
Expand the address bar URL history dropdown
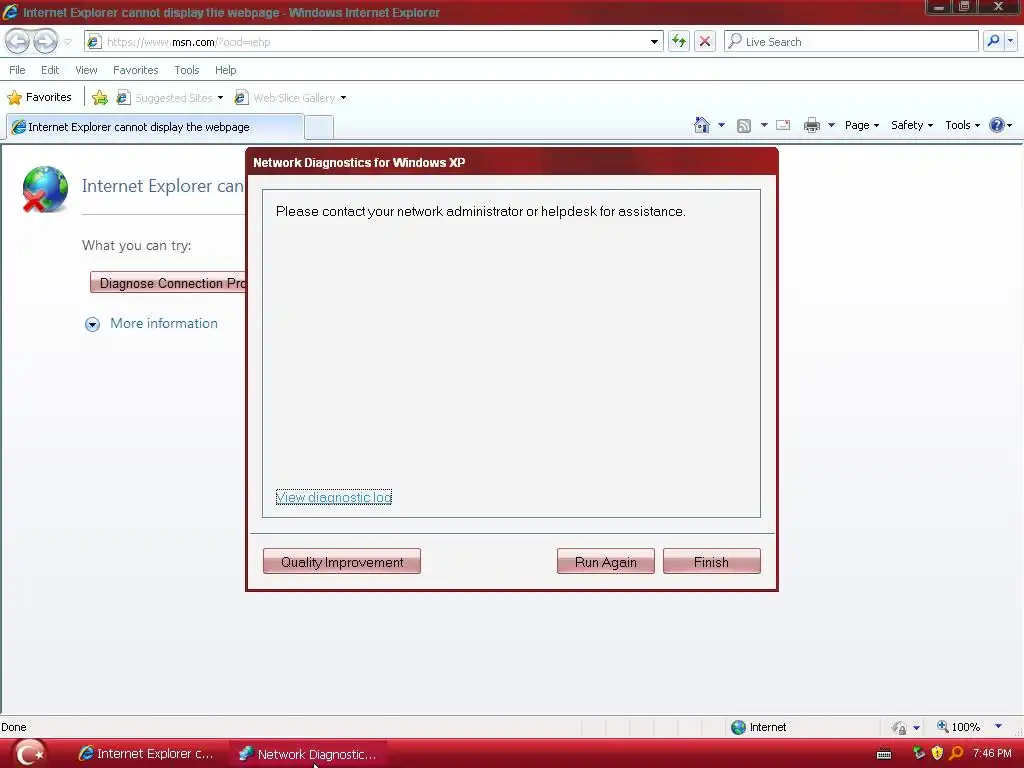(x=654, y=42)
